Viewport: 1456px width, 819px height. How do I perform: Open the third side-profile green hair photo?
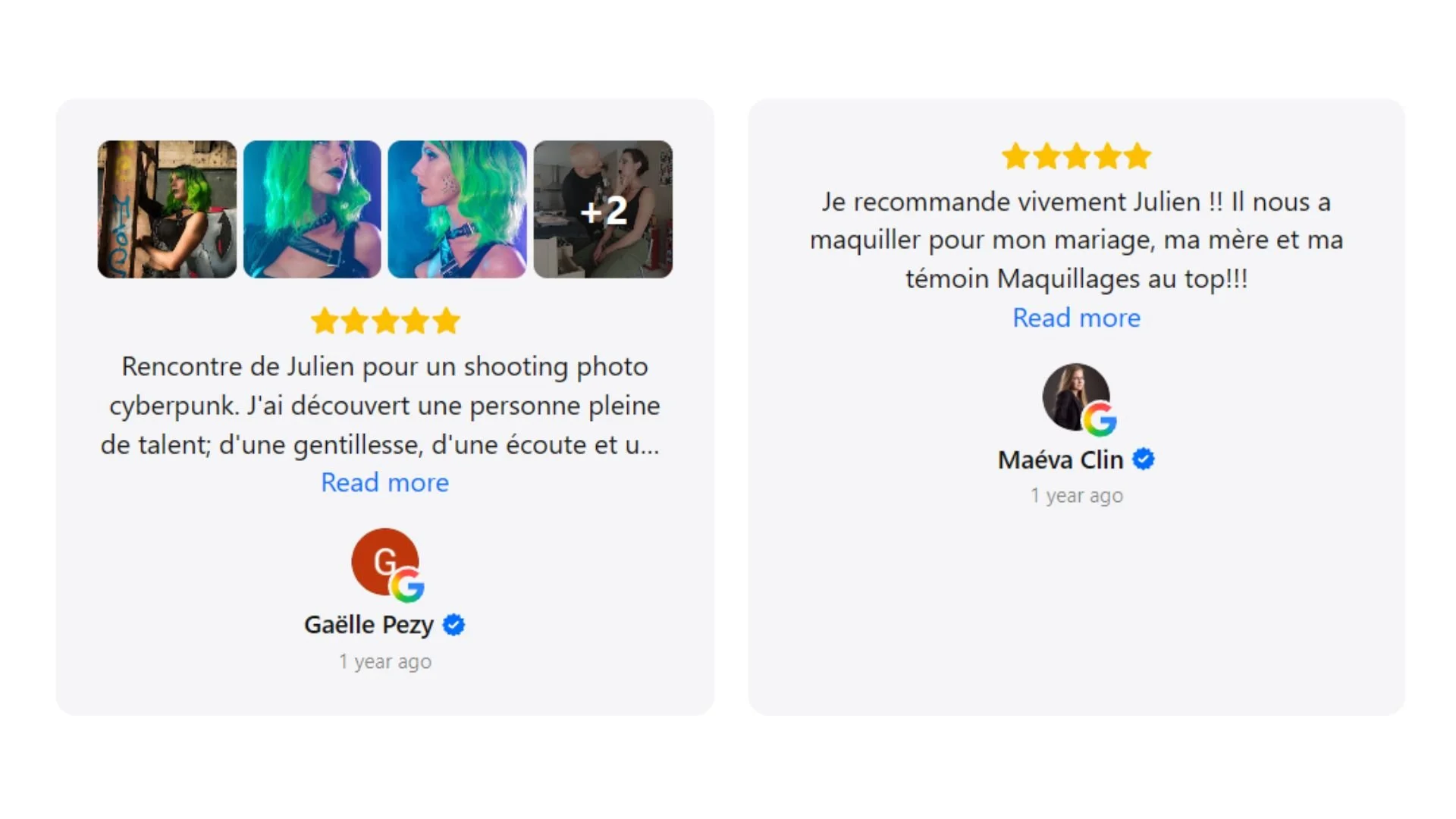pyautogui.click(x=457, y=209)
